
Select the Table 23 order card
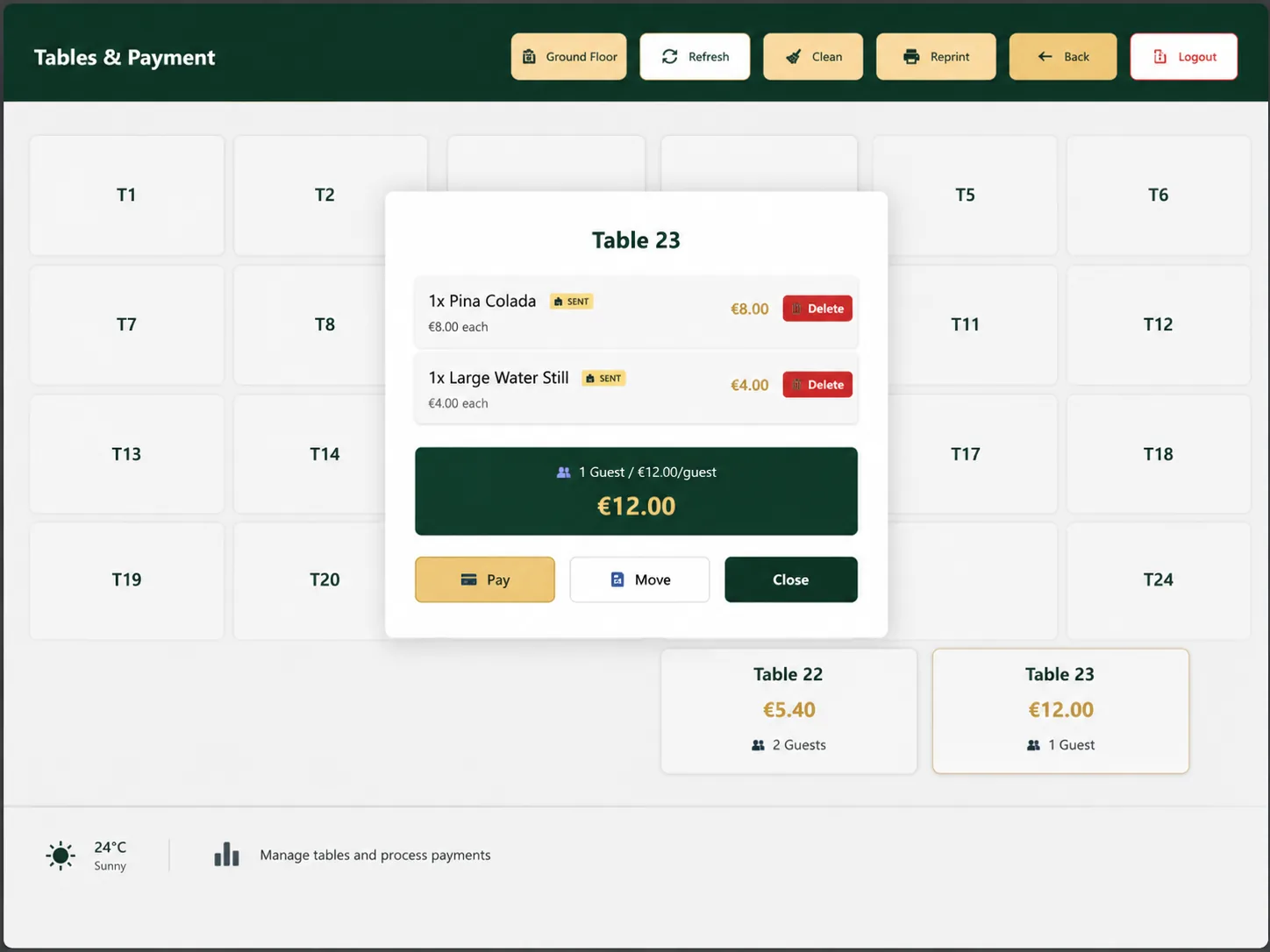pyautogui.click(x=1060, y=711)
